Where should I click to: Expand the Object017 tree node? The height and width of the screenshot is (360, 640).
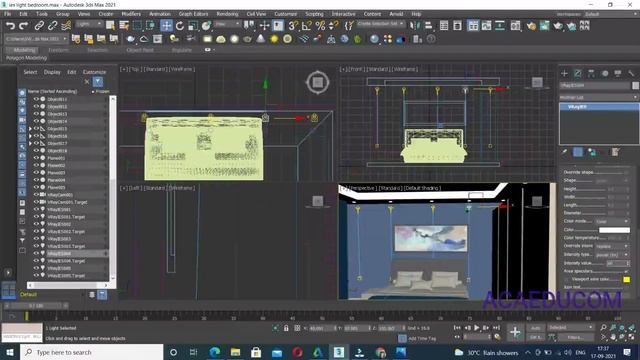pos(30,143)
